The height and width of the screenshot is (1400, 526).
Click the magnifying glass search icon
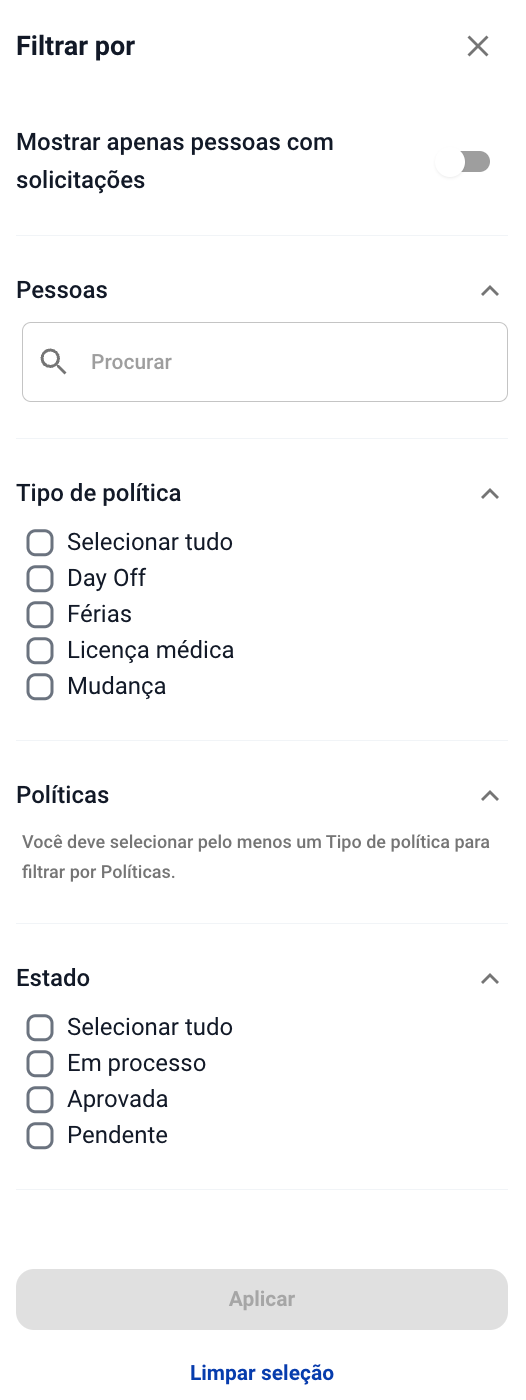(x=53, y=362)
